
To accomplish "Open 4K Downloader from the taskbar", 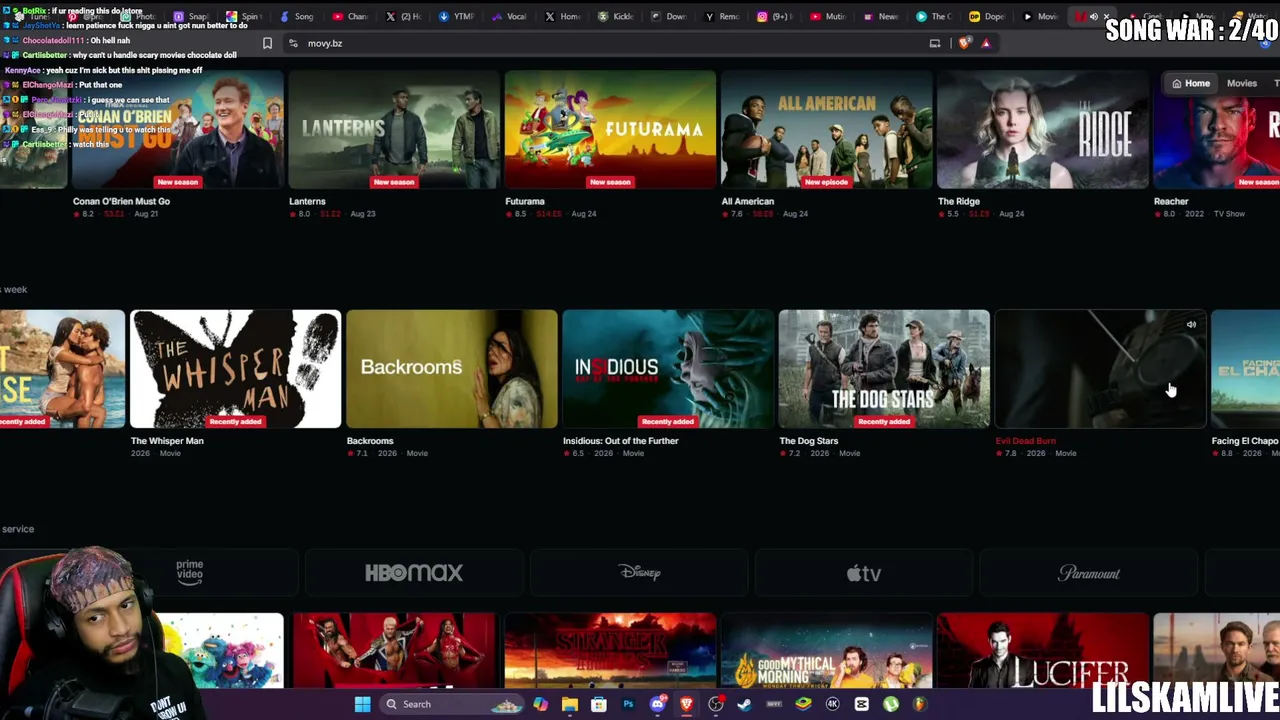I will click(832, 704).
